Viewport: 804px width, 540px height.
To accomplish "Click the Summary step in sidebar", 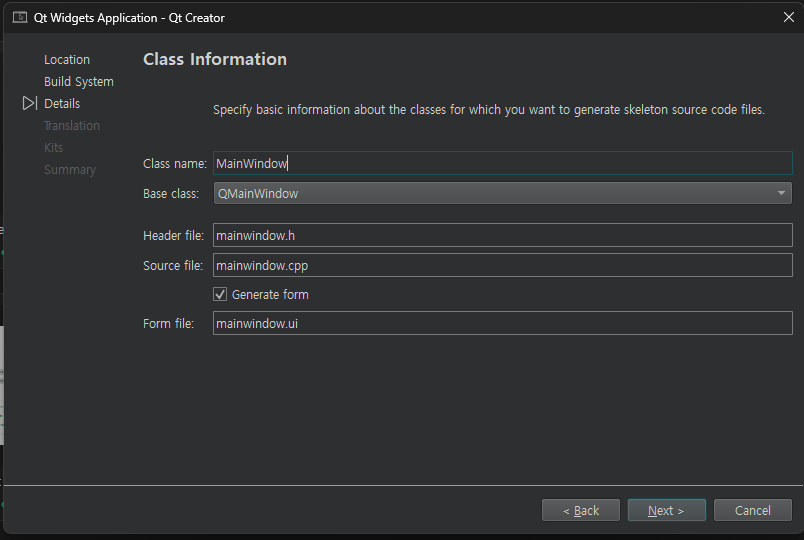I will (70, 170).
